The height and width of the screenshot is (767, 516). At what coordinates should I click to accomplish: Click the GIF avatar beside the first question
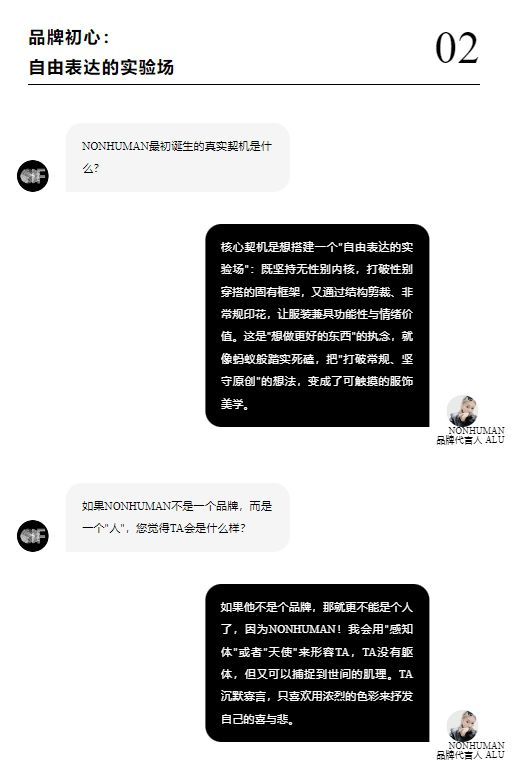click(33, 176)
